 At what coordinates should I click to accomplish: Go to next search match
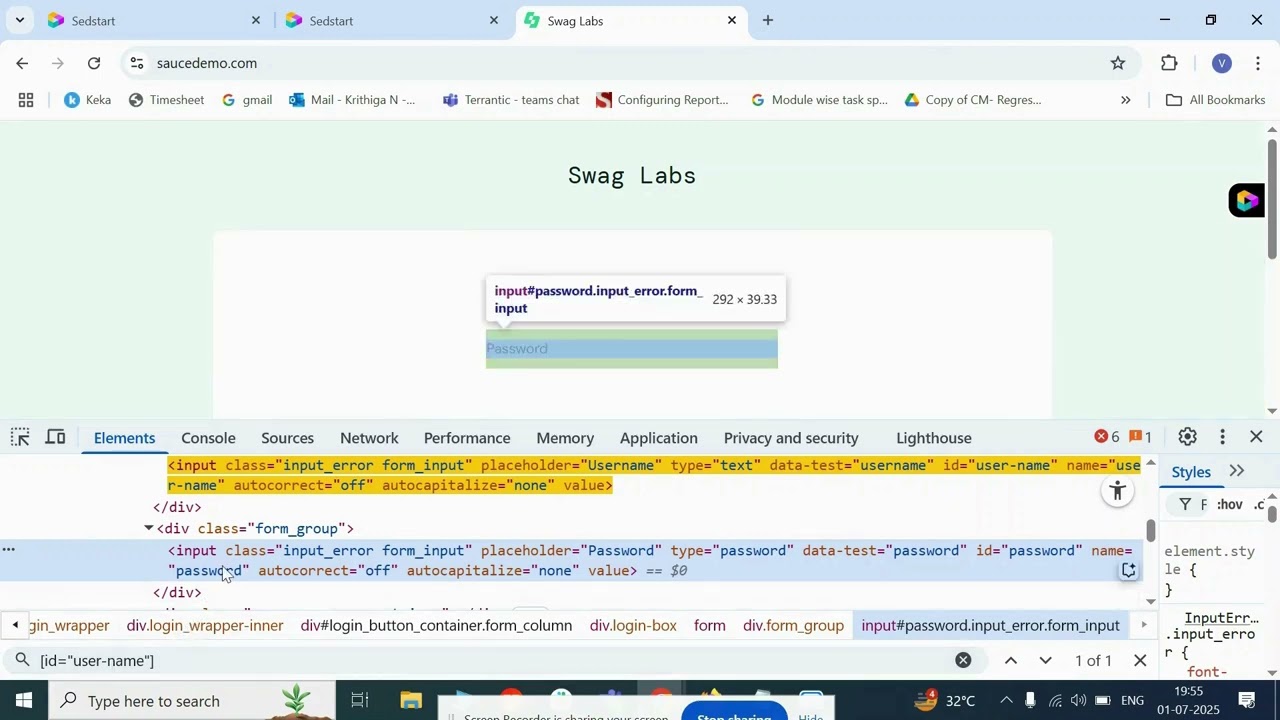[x=1046, y=661]
